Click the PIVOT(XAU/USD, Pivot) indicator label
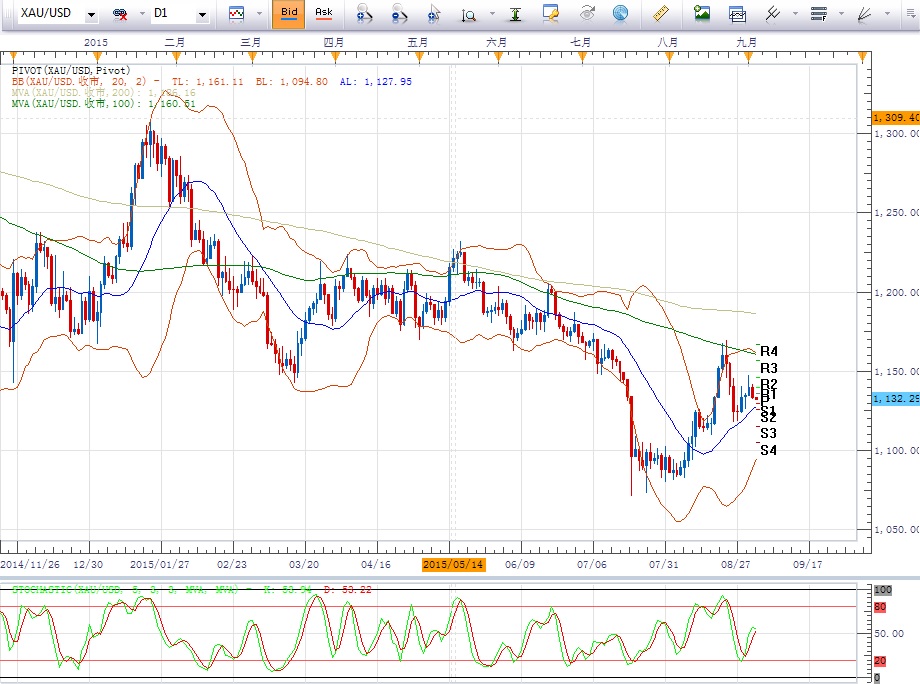 tap(68, 70)
